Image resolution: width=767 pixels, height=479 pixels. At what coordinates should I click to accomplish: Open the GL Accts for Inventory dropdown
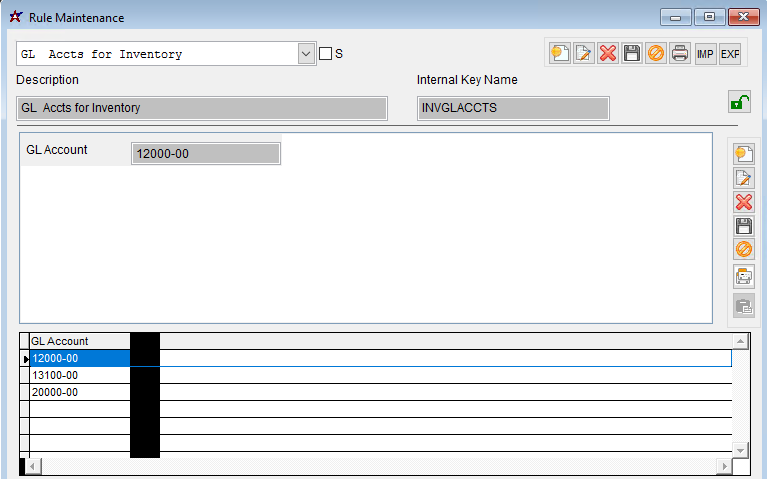tap(307, 54)
